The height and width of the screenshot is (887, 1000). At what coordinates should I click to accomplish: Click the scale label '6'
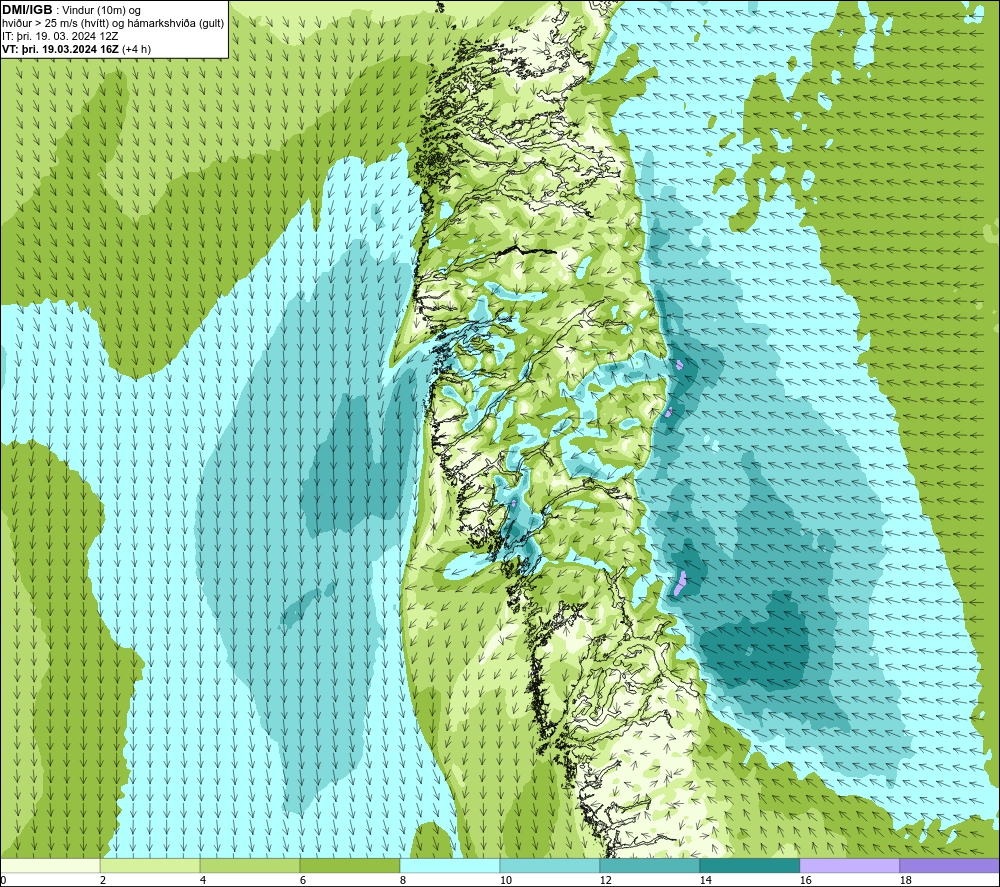point(303,880)
